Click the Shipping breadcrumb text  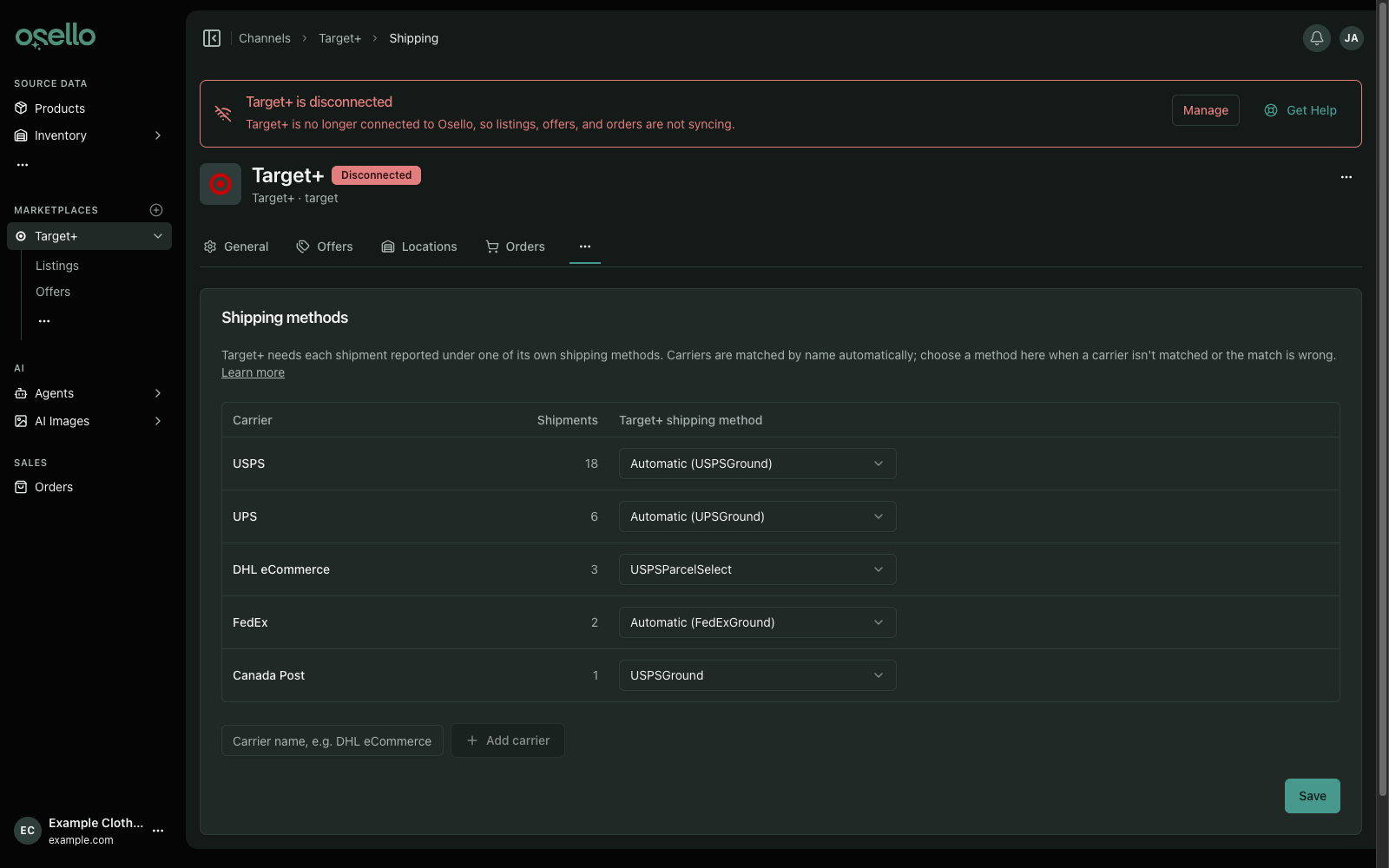coord(413,38)
